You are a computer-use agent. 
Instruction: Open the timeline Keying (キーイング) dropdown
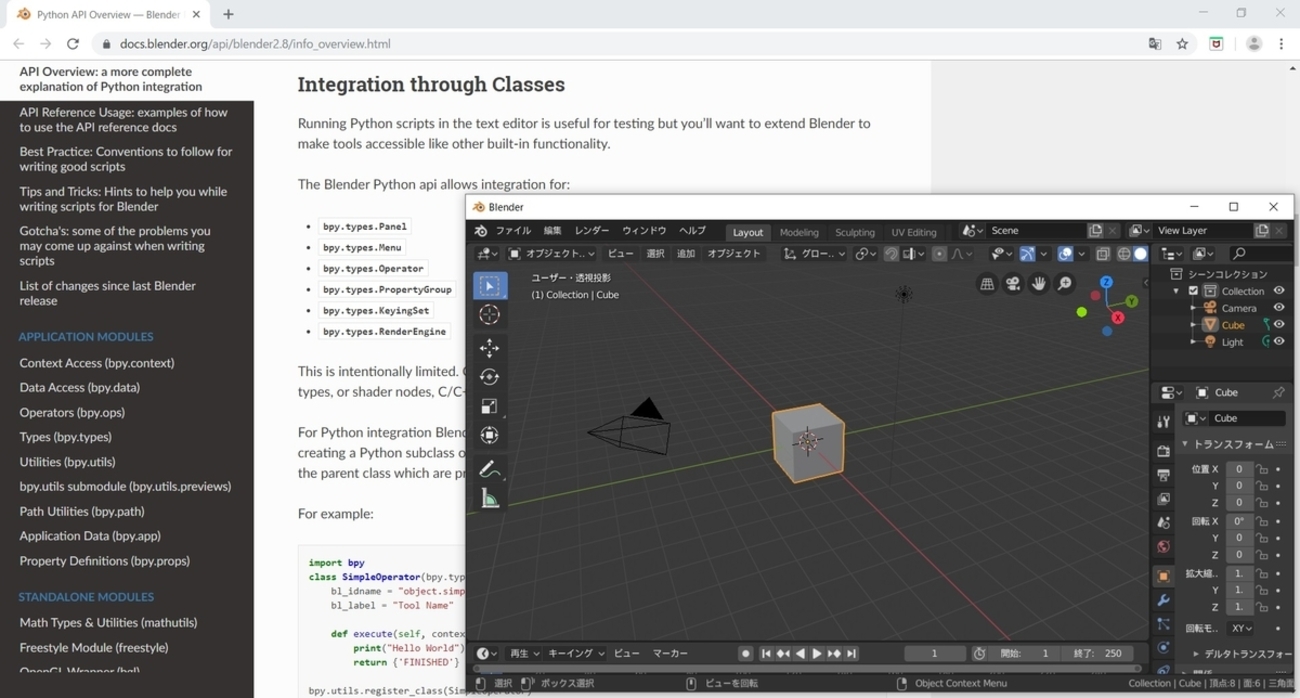(577, 653)
